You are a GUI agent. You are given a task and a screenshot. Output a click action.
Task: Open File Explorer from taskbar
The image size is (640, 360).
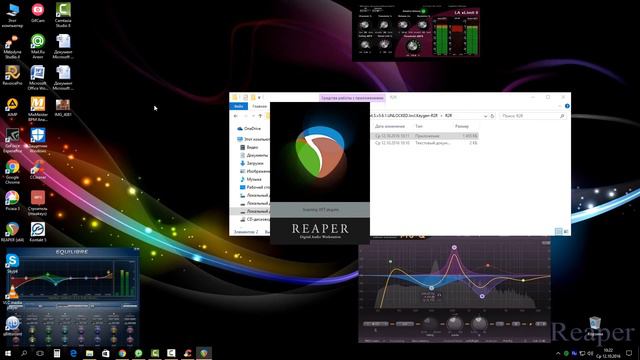(89, 353)
